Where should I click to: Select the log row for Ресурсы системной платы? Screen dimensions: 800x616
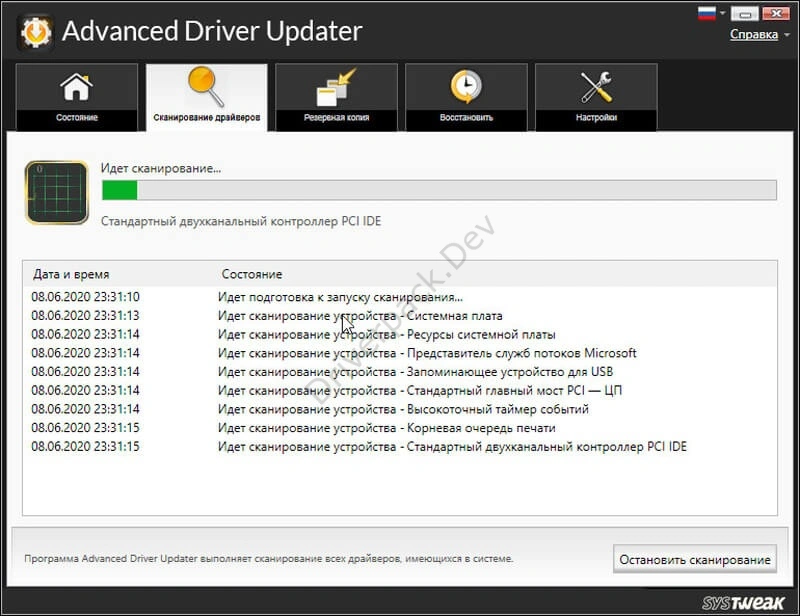pyautogui.click(x=399, y=334)
